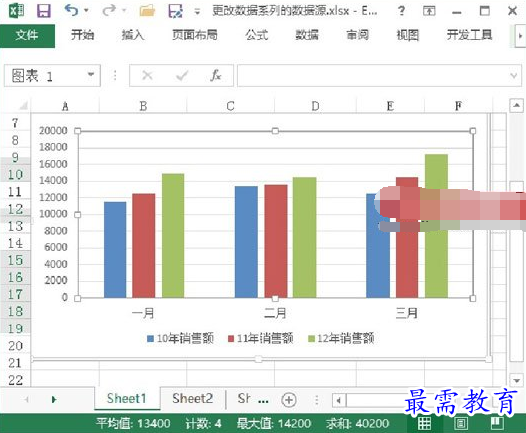This screenshot has height=433, width=526.
Task: Open Excel Help question mark icon
Action: (x=401, y=11)
